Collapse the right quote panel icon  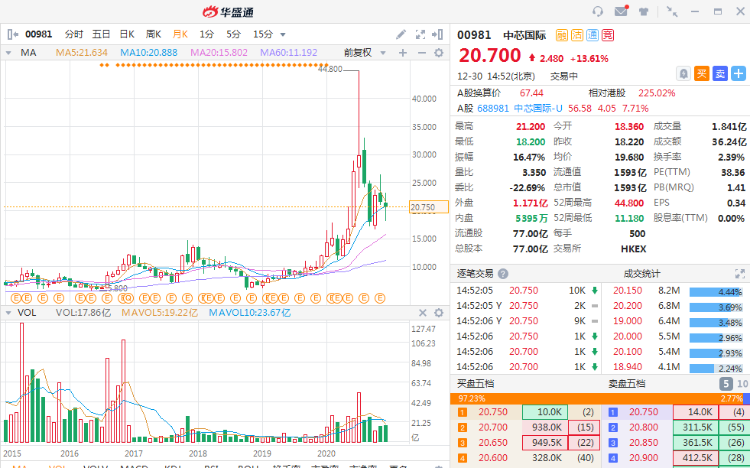[437, 34]
